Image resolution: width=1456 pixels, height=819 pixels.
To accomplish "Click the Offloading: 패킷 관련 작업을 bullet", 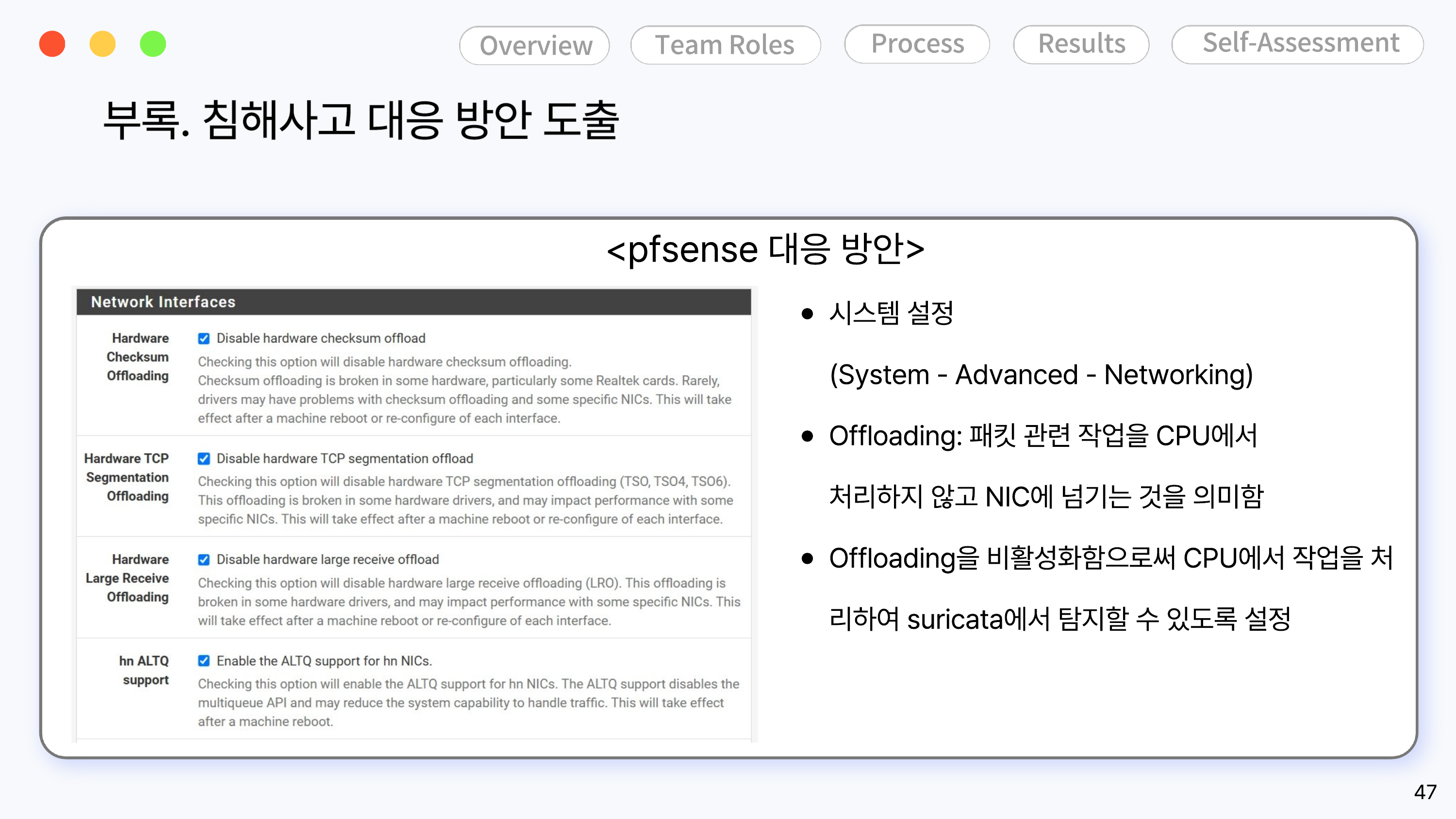I will click(x=1043, y=435).
